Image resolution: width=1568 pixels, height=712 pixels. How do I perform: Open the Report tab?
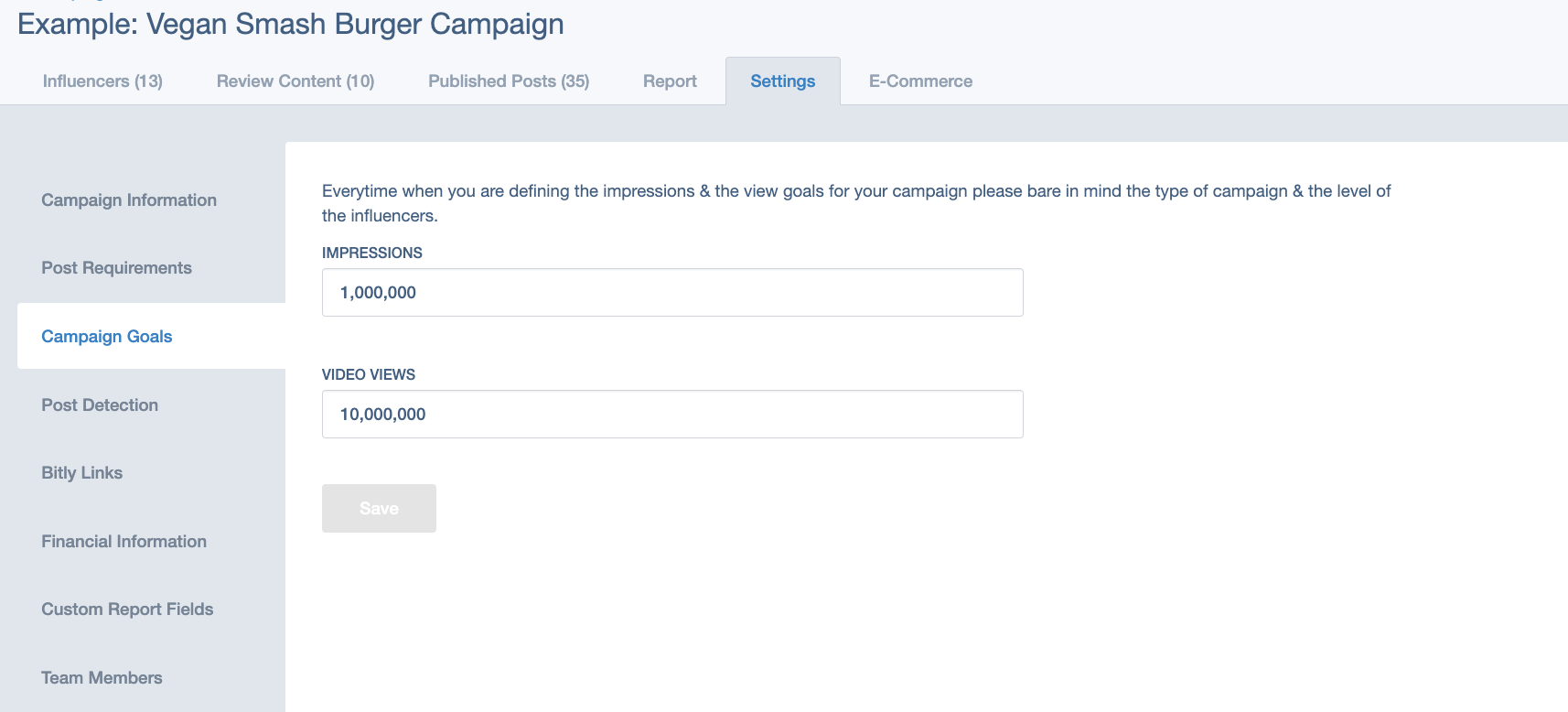click(x=670, y=81)
